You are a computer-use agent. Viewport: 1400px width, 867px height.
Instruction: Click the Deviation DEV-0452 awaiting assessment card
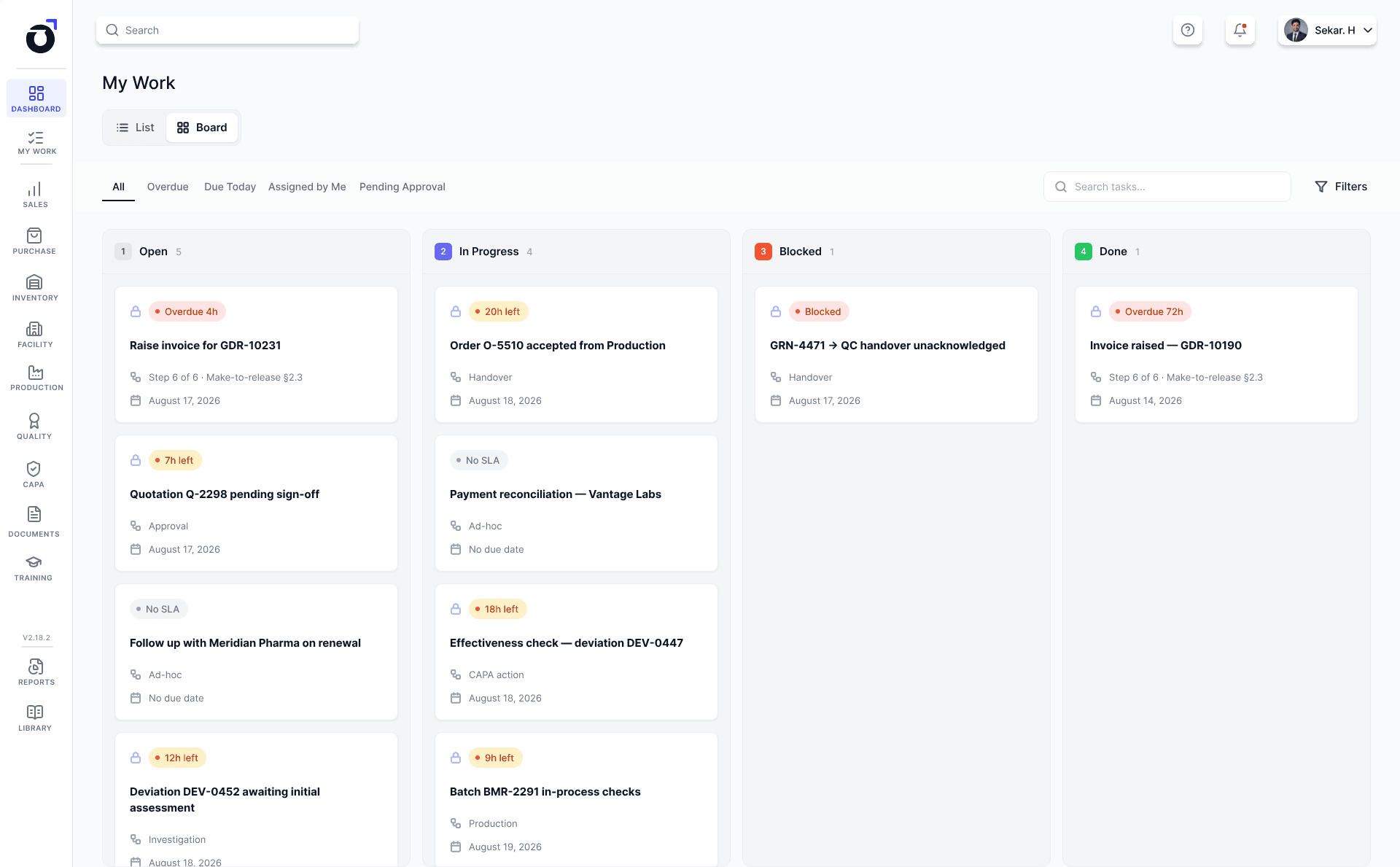tap(256, 800)
